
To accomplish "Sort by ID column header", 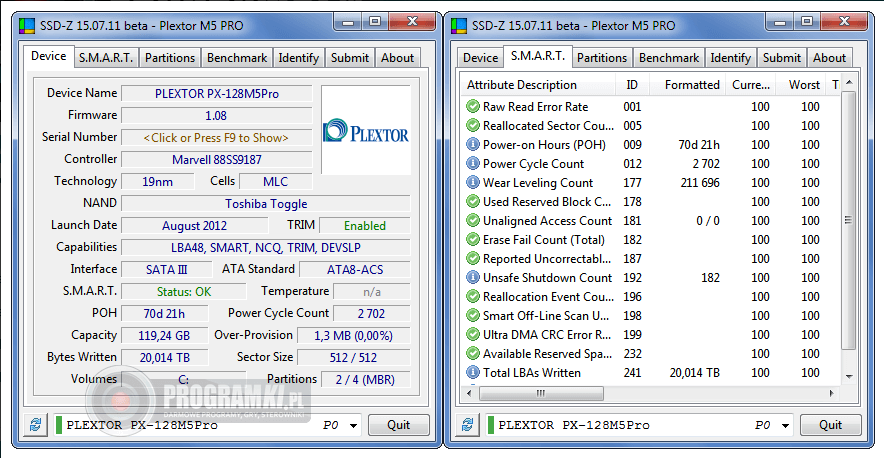I will pyautogui.click(x=632, y=85).
